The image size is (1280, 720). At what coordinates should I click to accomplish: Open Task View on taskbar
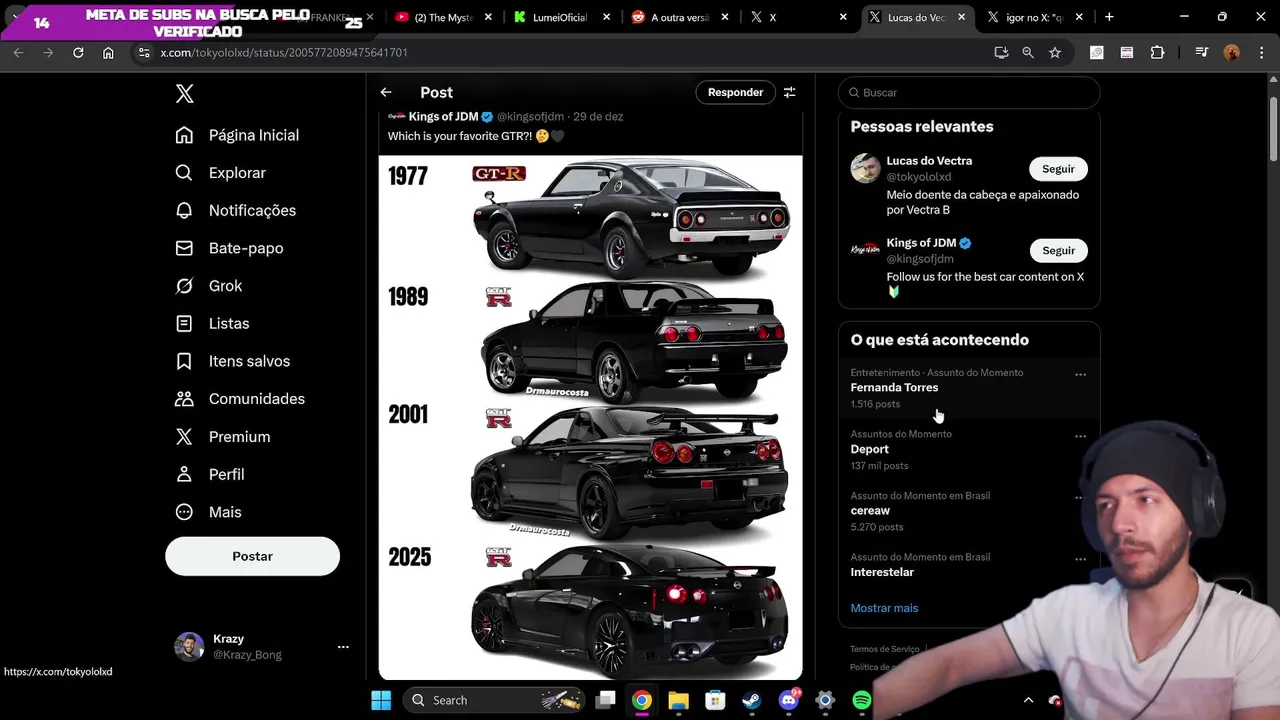[x=605, y=700]
